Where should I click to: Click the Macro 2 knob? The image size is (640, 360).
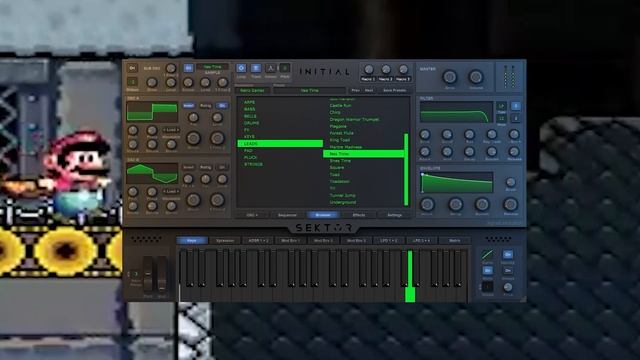[386, 69]
